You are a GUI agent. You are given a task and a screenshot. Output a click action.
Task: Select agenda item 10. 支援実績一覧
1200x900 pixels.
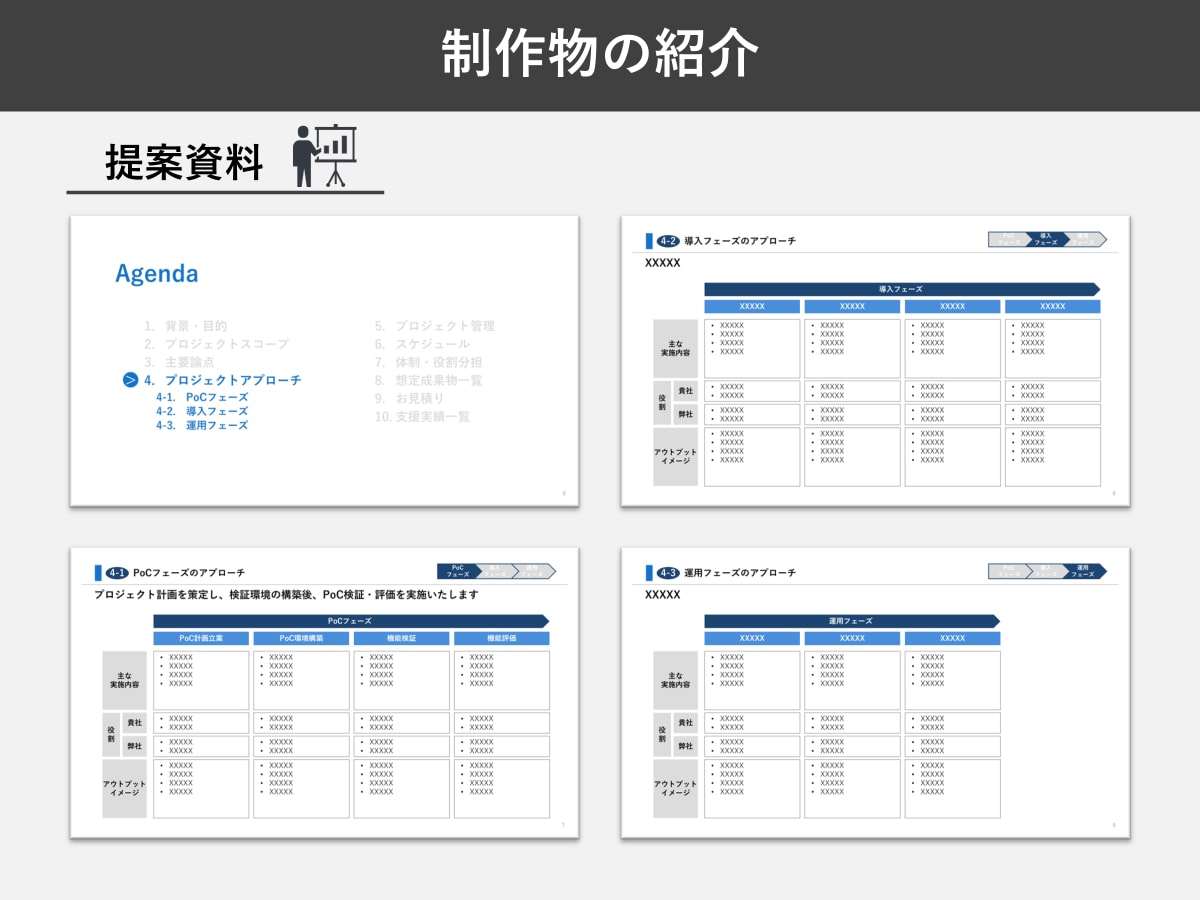422,416
